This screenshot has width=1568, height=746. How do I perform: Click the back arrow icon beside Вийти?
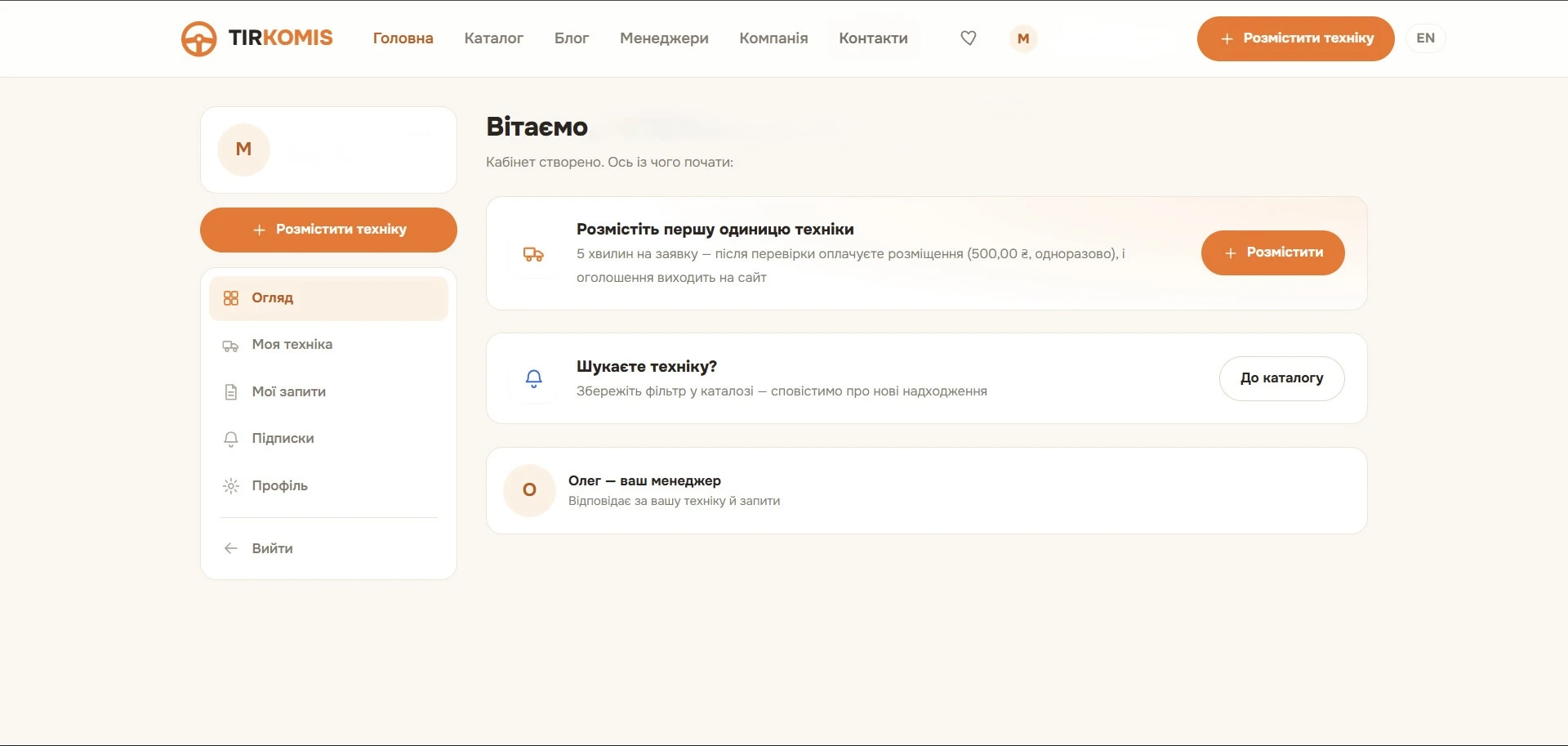[x=231, y=548]
